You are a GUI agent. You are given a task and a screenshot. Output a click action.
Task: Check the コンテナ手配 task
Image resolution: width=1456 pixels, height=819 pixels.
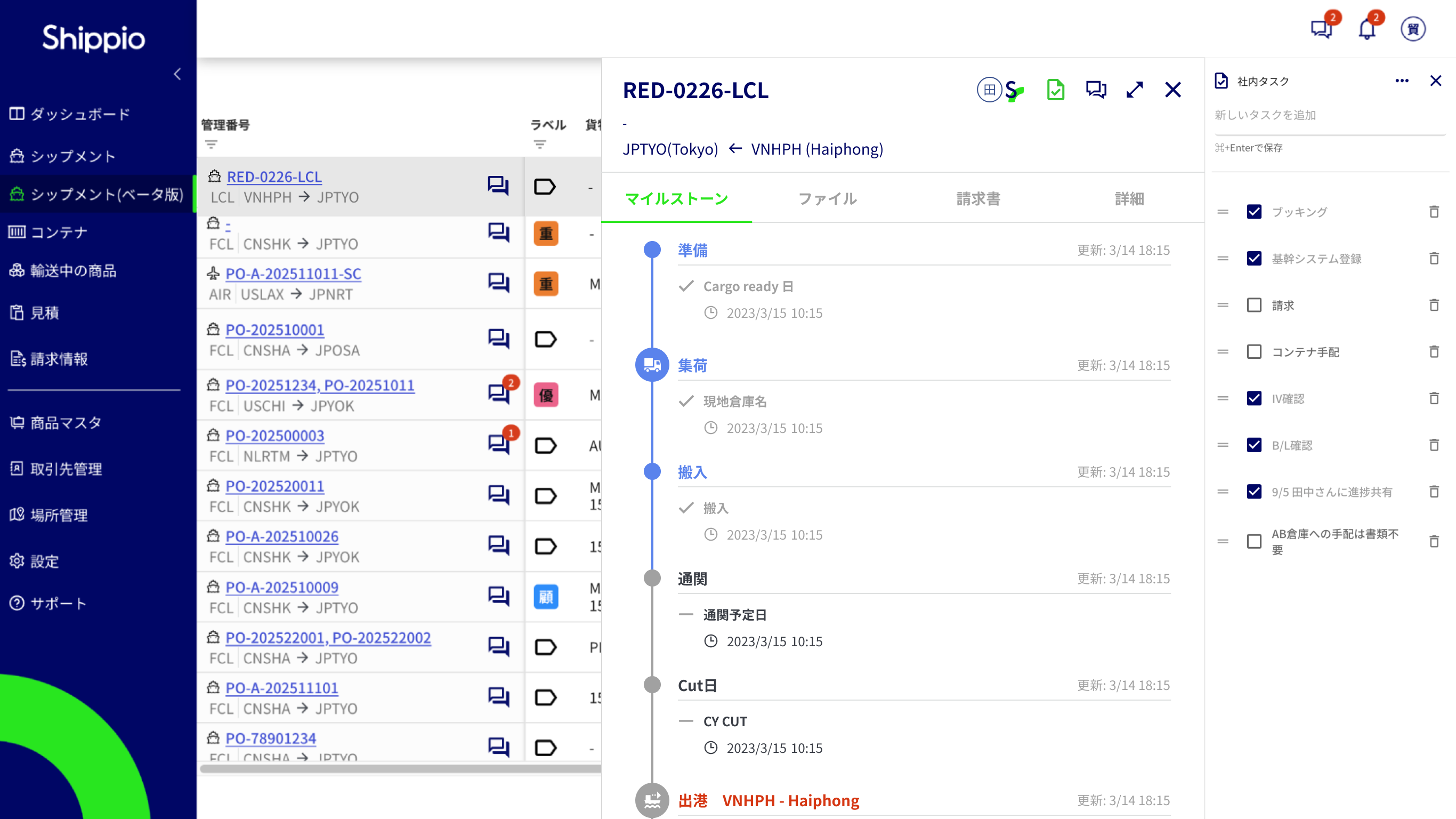click(x=1254, y=352)
